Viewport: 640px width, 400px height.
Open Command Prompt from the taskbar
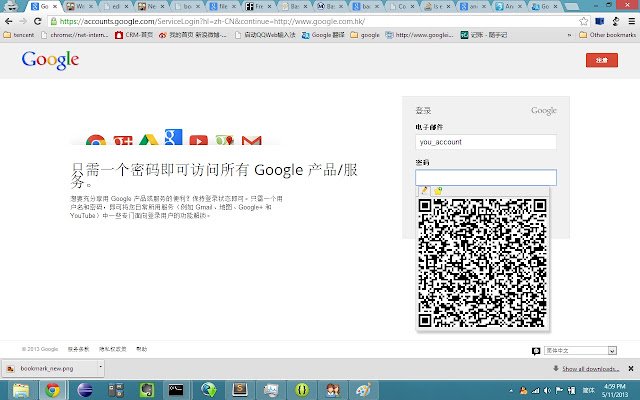pyautogui.click(x=176, y=390)
